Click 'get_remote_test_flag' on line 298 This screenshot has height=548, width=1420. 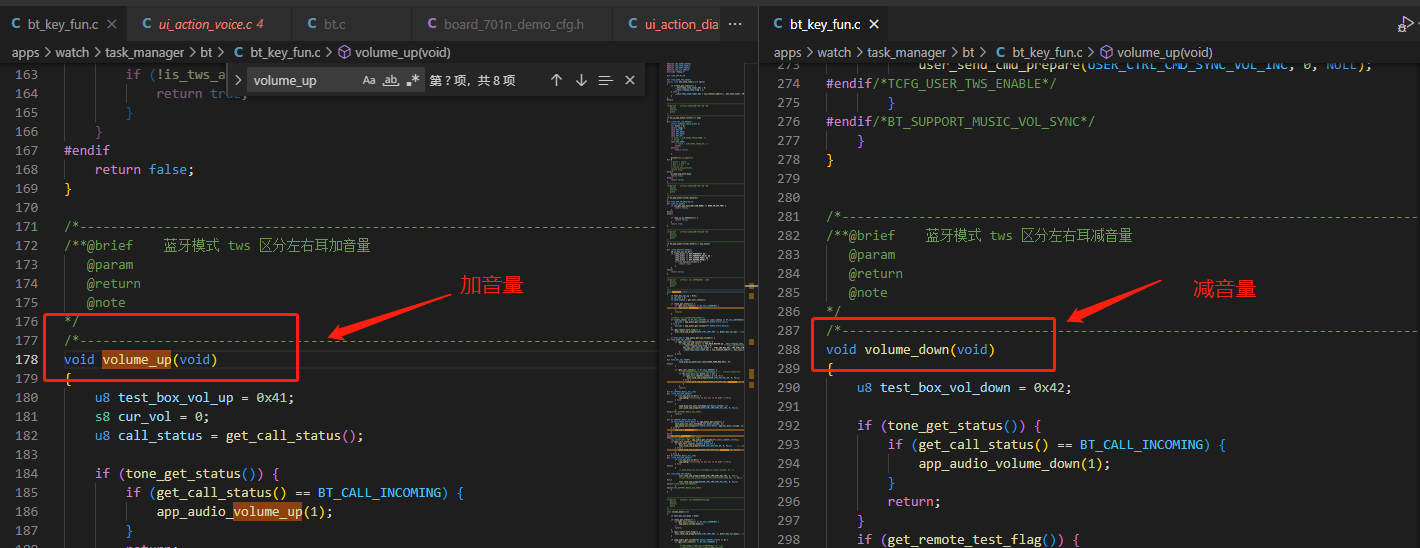[965, 539]
